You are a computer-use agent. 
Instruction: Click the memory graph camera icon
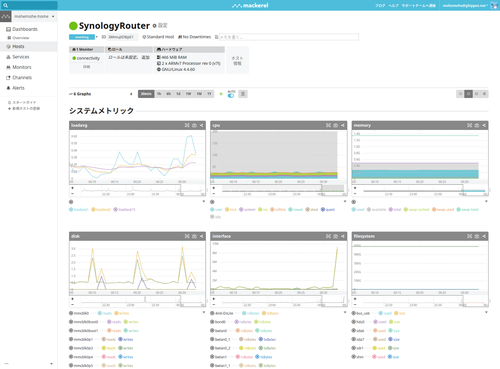(477, 125)
